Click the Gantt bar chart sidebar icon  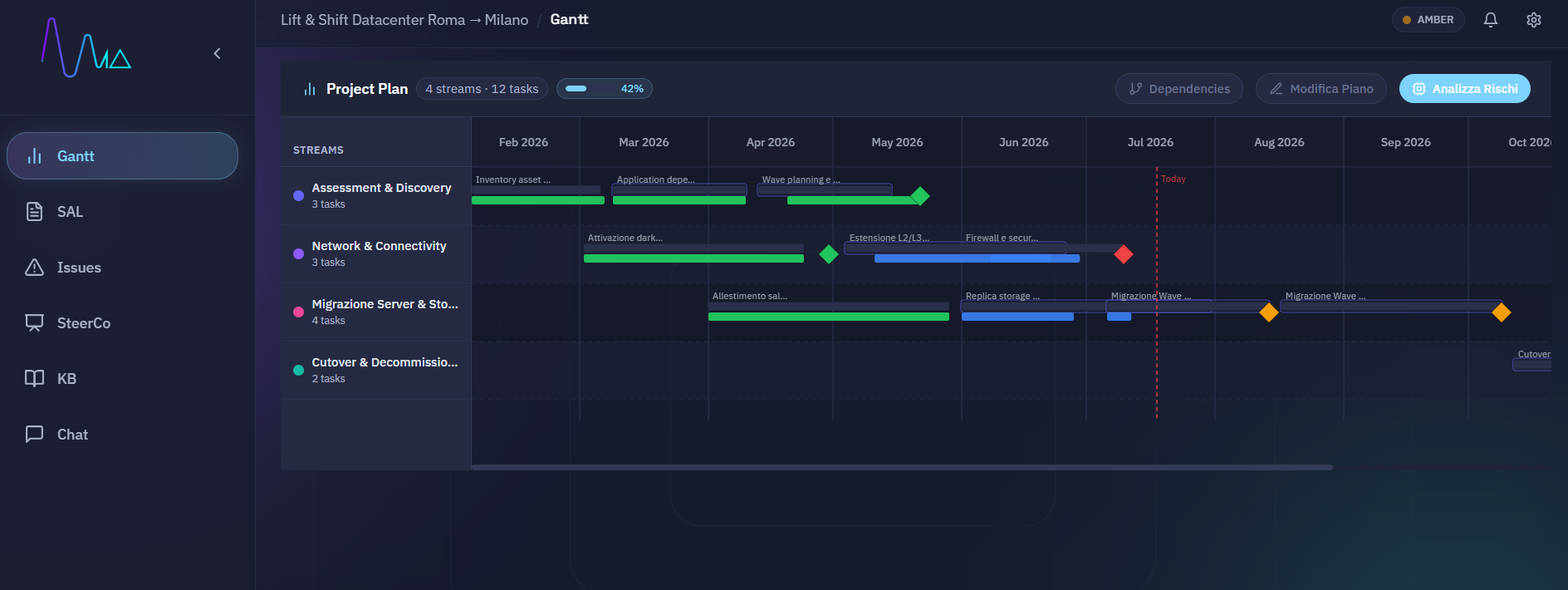[x=34, y=156]
